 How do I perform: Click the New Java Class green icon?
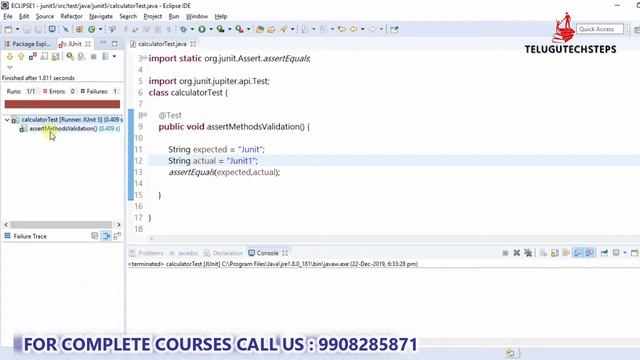pyautogui.click(x=92, y=29)
